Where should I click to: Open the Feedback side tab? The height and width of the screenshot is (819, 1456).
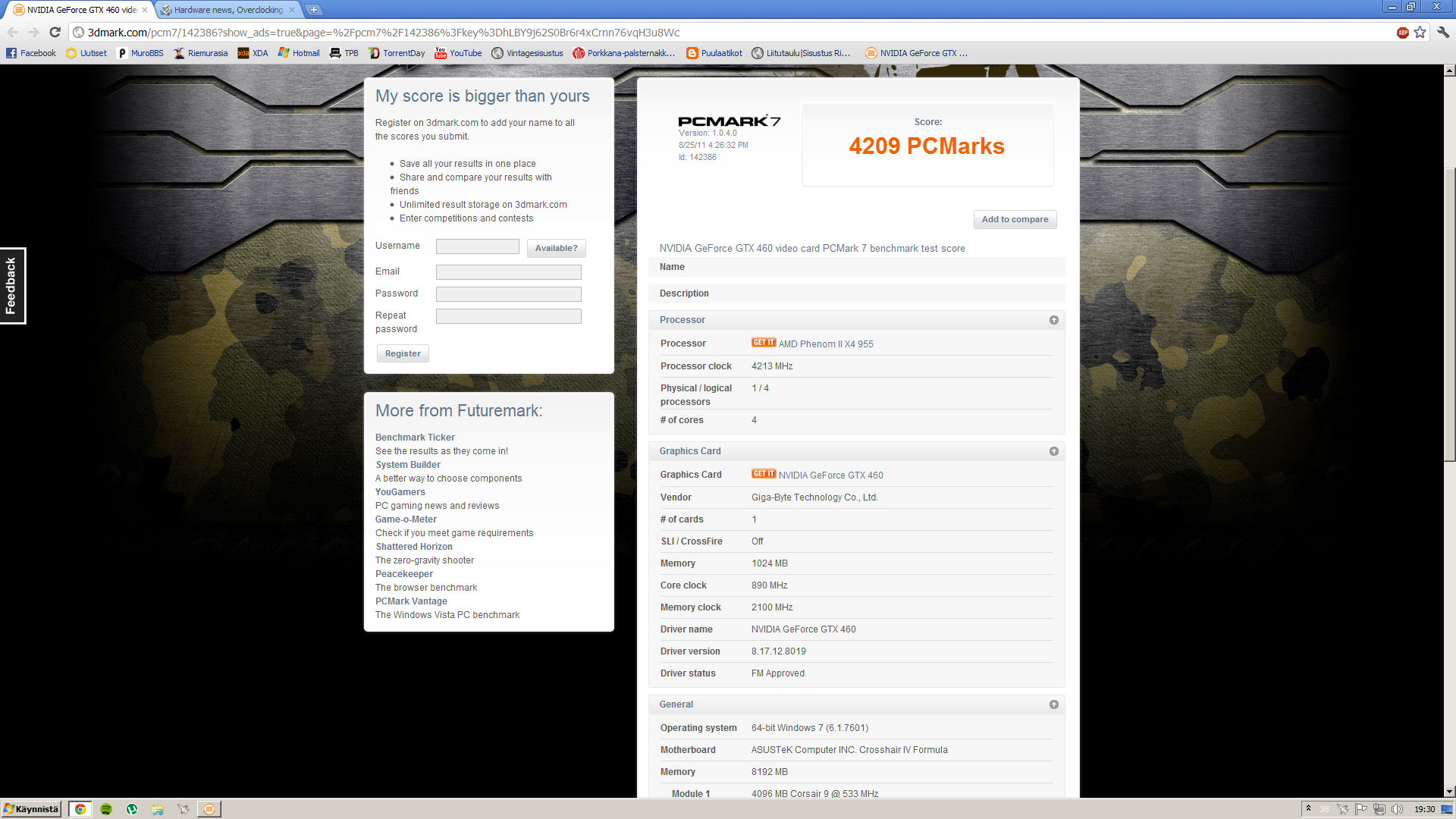(x=12, y=286)
